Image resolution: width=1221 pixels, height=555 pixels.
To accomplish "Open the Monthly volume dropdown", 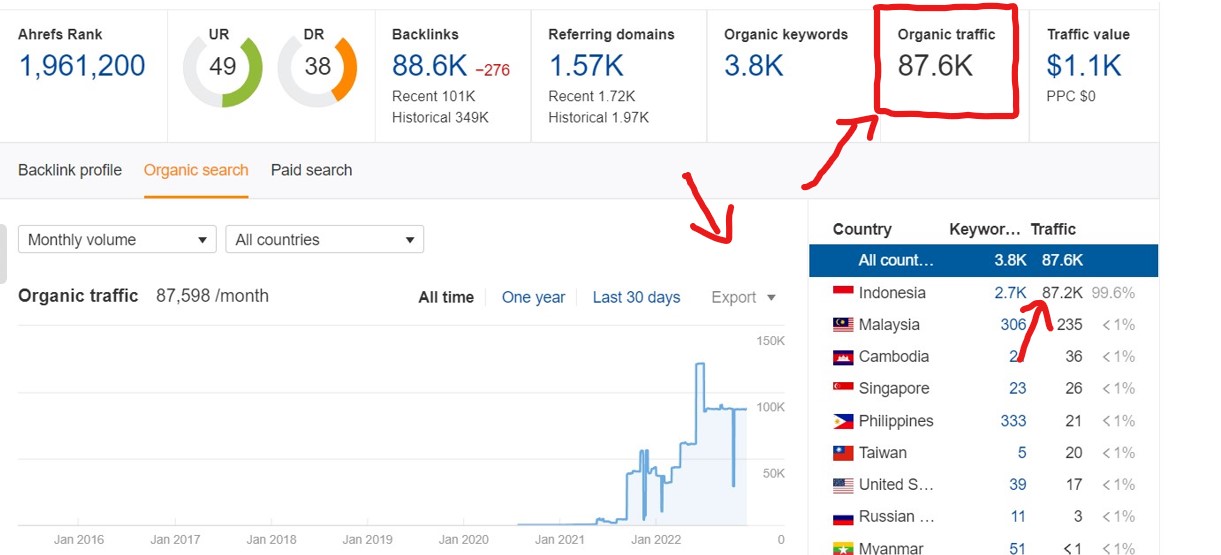I will pyautogui.click(x=117, y=240).
